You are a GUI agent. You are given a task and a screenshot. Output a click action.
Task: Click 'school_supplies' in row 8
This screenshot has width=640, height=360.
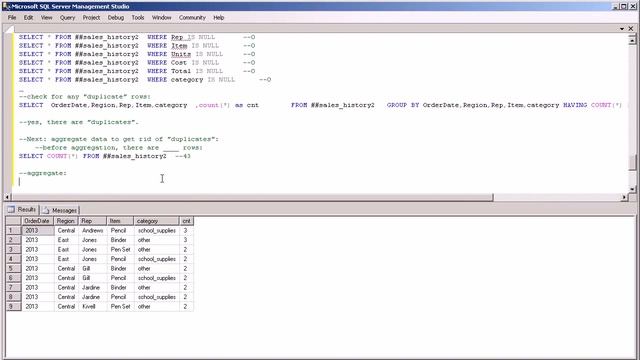(156, 297)
